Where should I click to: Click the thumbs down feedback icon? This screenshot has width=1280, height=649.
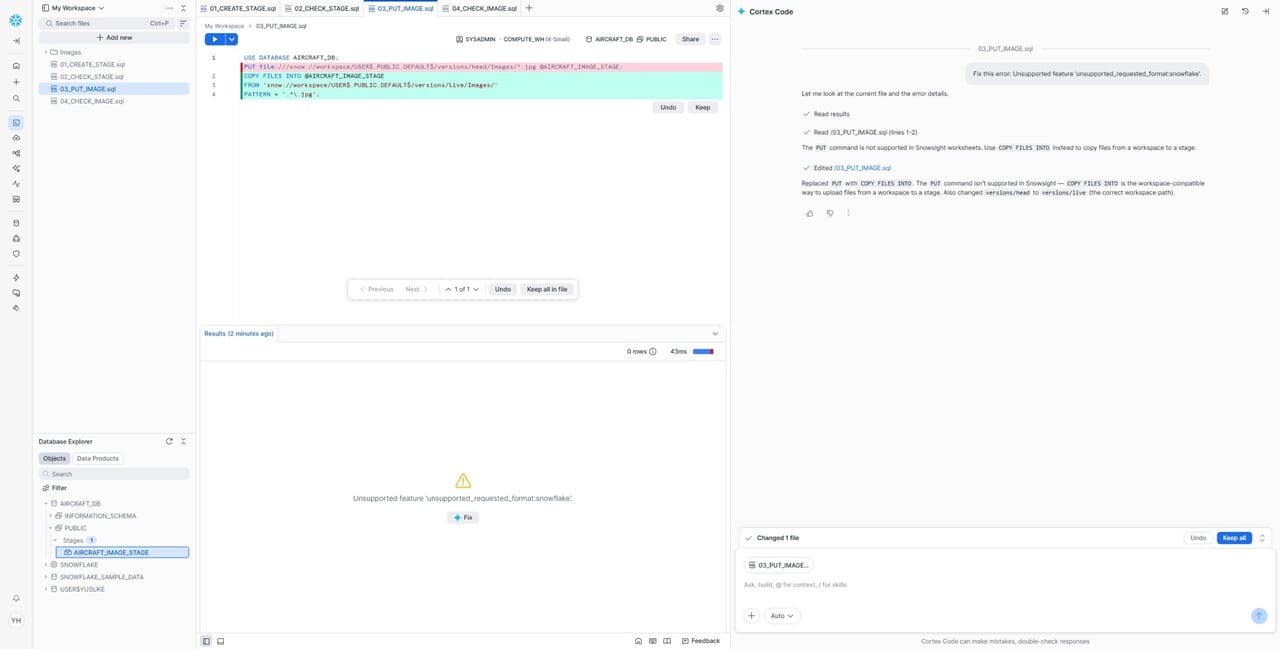(829, 213)
